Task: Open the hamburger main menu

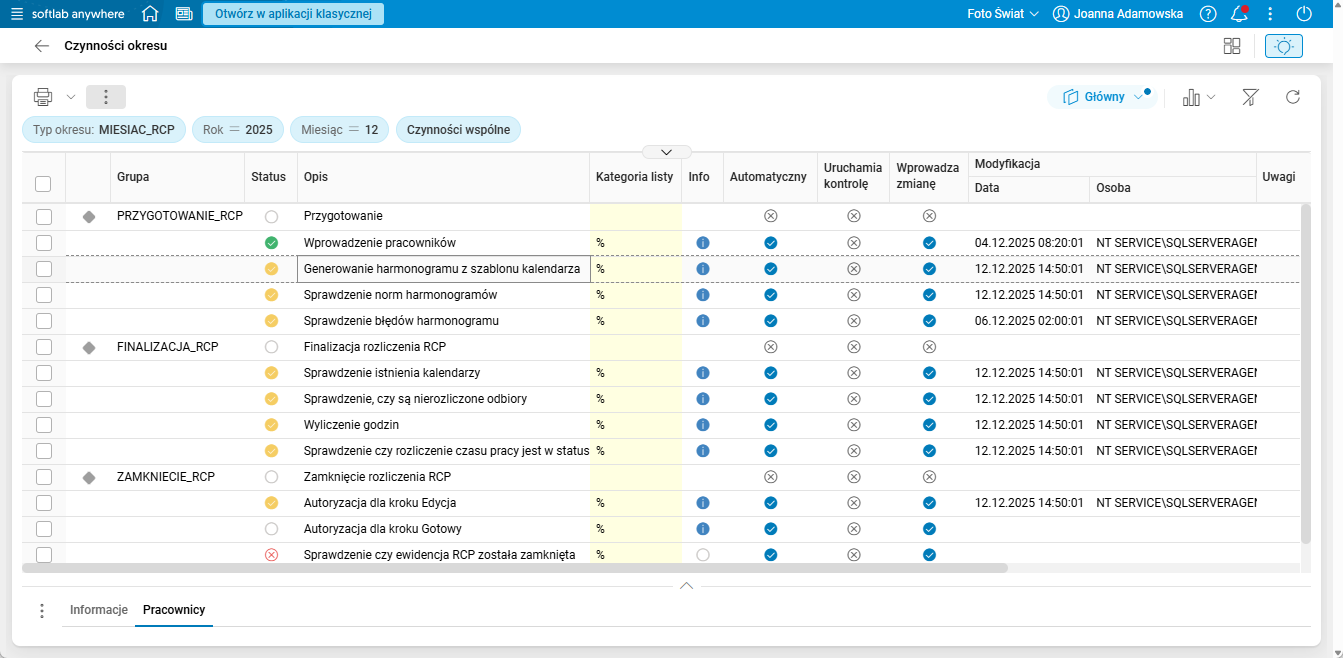Action: tap(17, 14)
